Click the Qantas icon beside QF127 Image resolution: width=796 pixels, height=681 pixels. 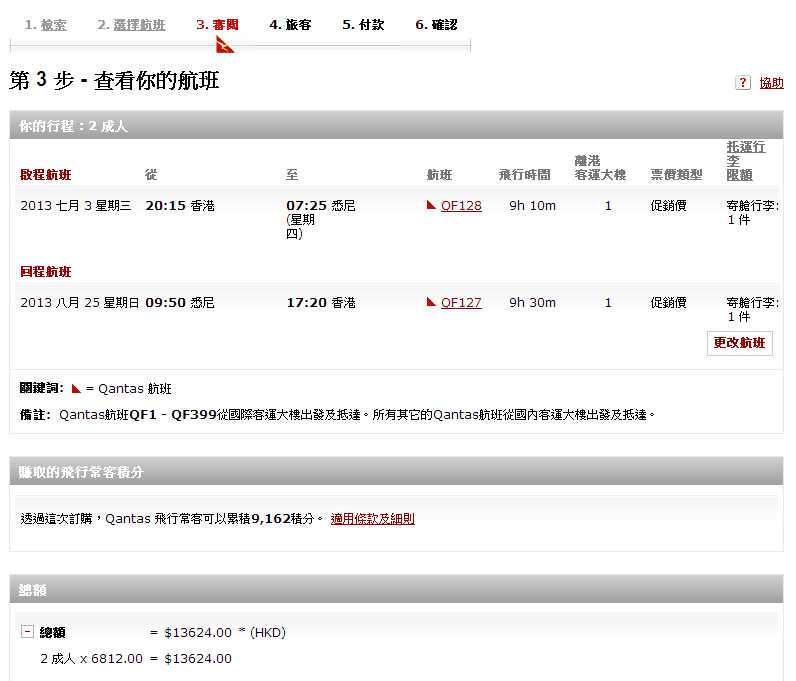click(x=432, y=302)
